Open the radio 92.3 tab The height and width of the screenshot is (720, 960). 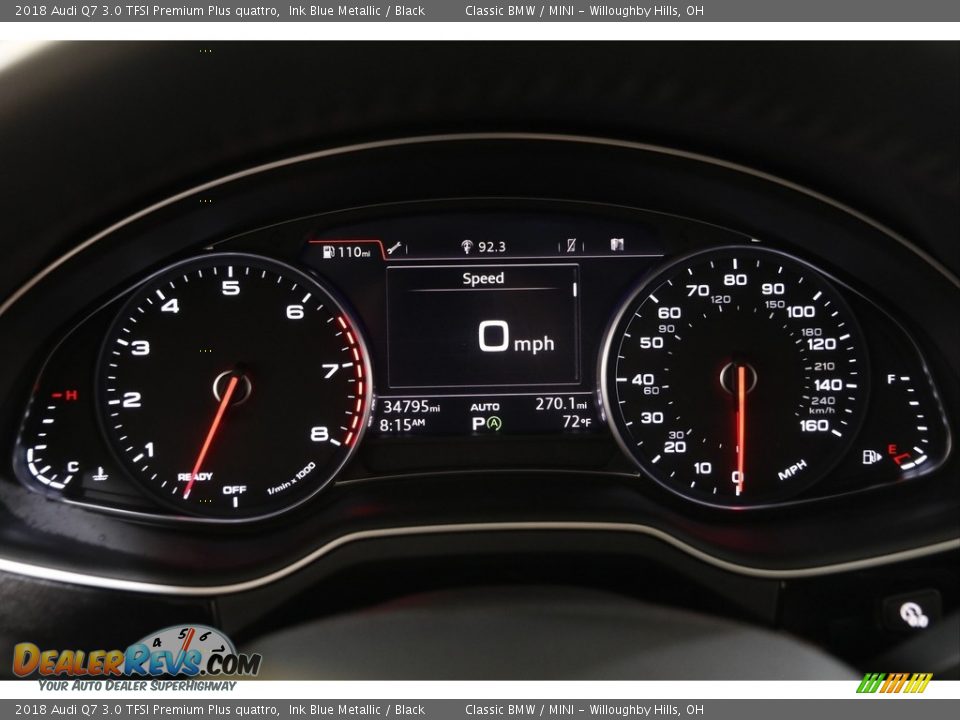[484, 247]
